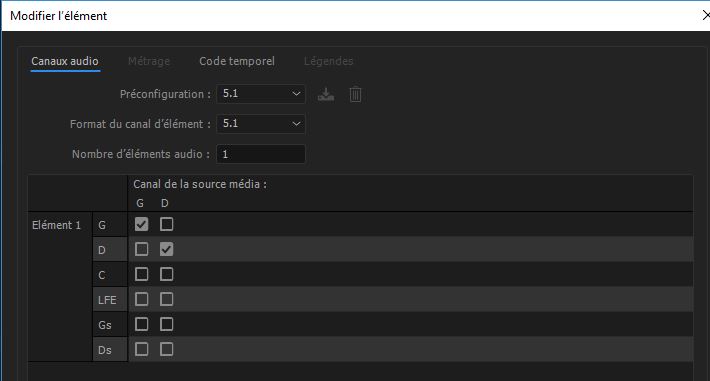This screenshot has height=381, width=710.
Task: Save the current audio channel preset
Action: click(326, 94)
